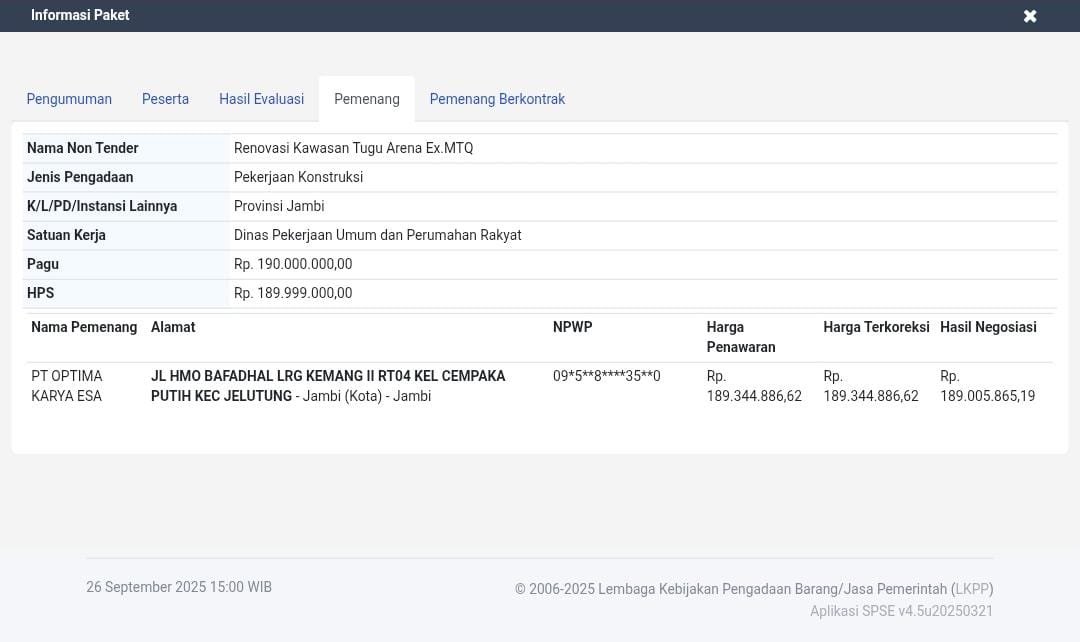
Task: Click the Hasil Negosiasi column header
Action: click(988, 327)
